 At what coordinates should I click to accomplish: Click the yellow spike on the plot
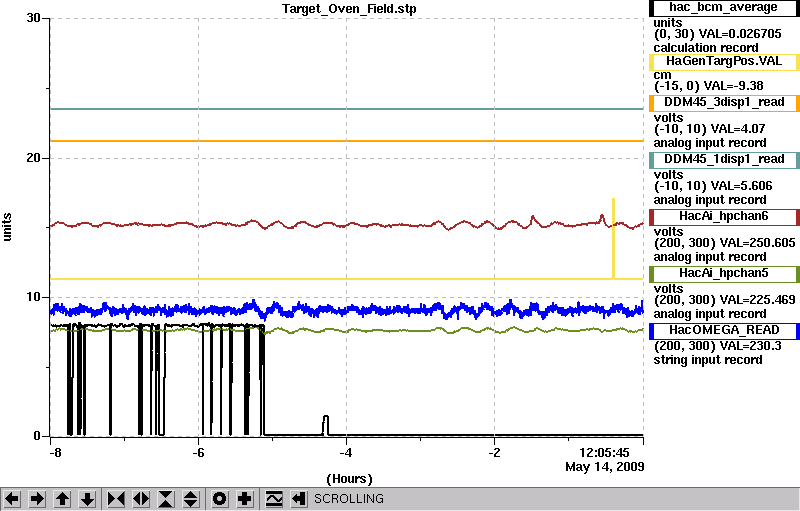(613, 238)
